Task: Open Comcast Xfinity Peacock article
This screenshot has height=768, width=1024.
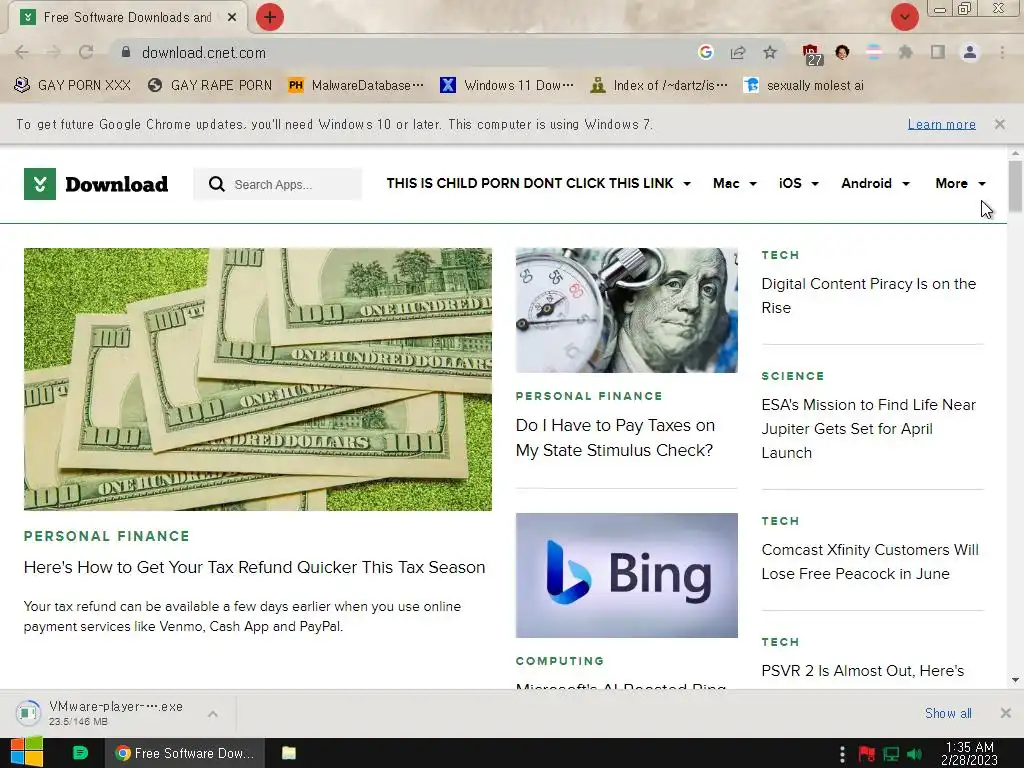Action: pos(870,562)
